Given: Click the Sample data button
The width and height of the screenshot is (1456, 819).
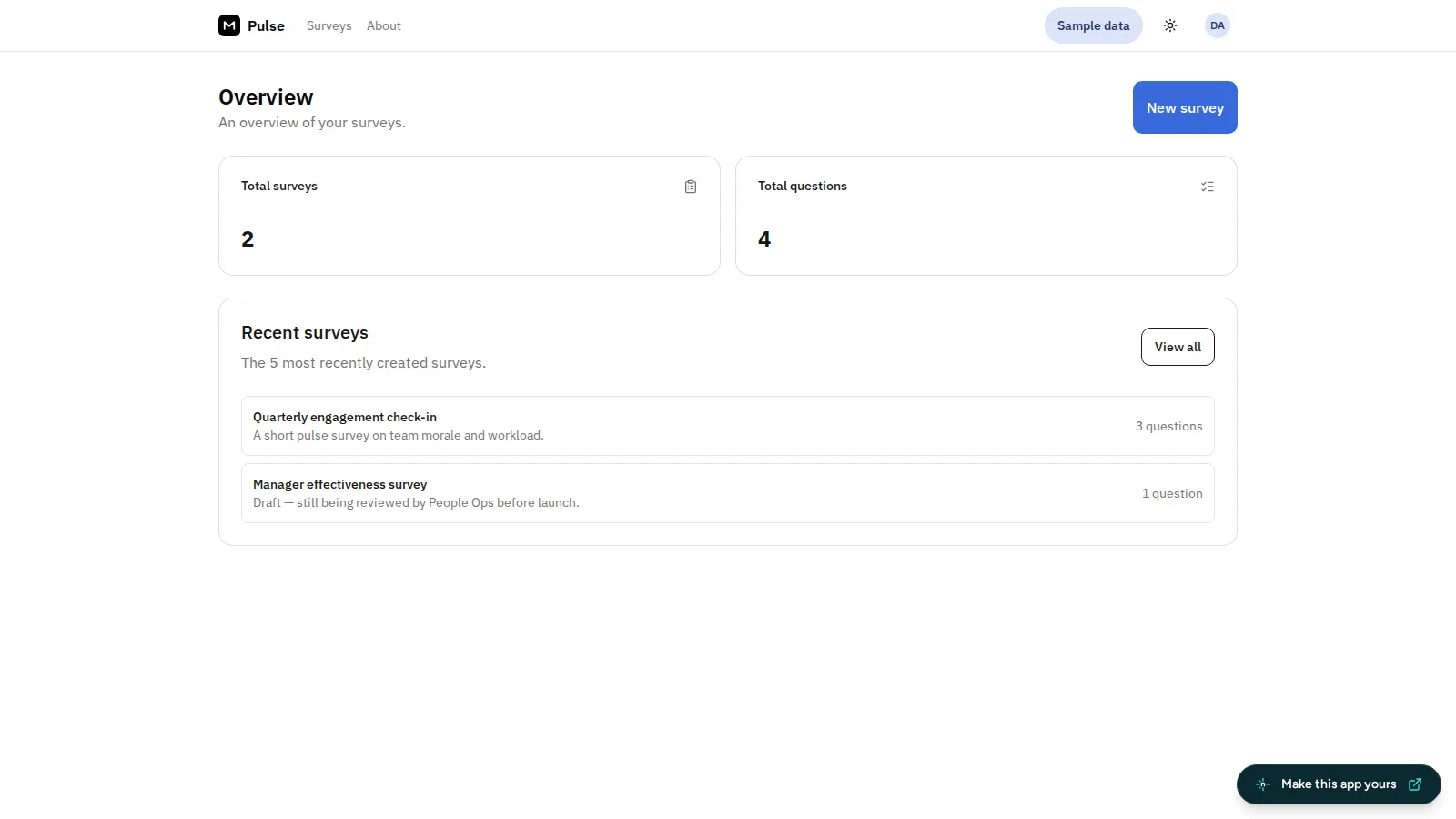Looking at the screenshot, I should 1094,25.
